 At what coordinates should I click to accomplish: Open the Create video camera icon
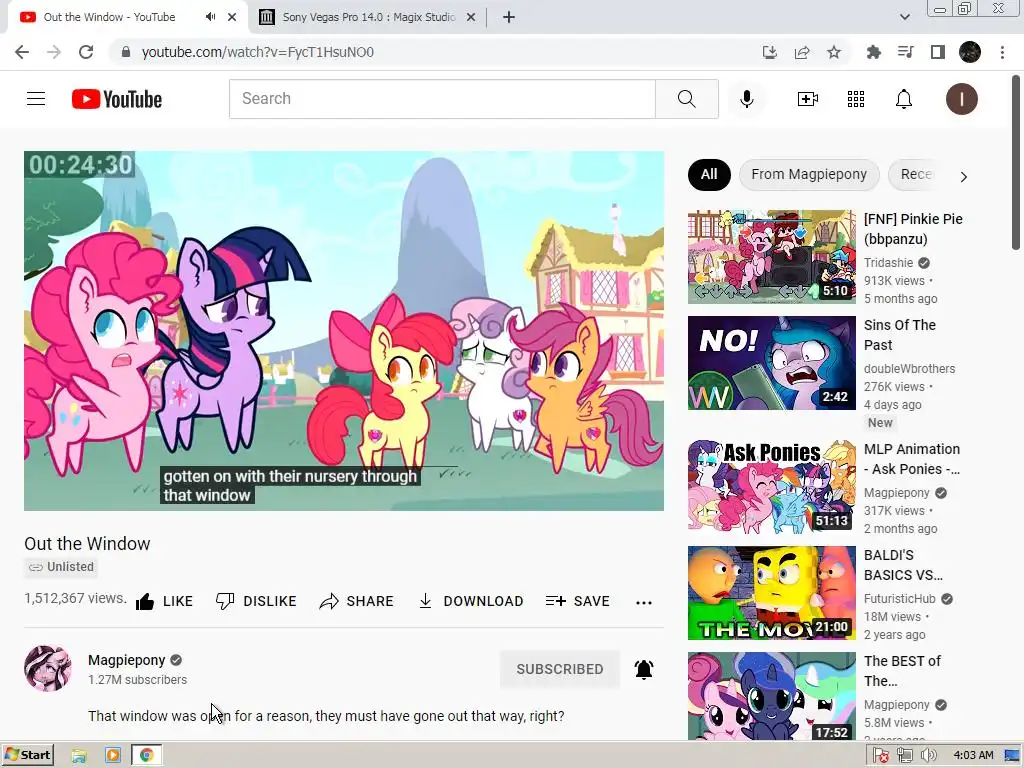point(807,99)
